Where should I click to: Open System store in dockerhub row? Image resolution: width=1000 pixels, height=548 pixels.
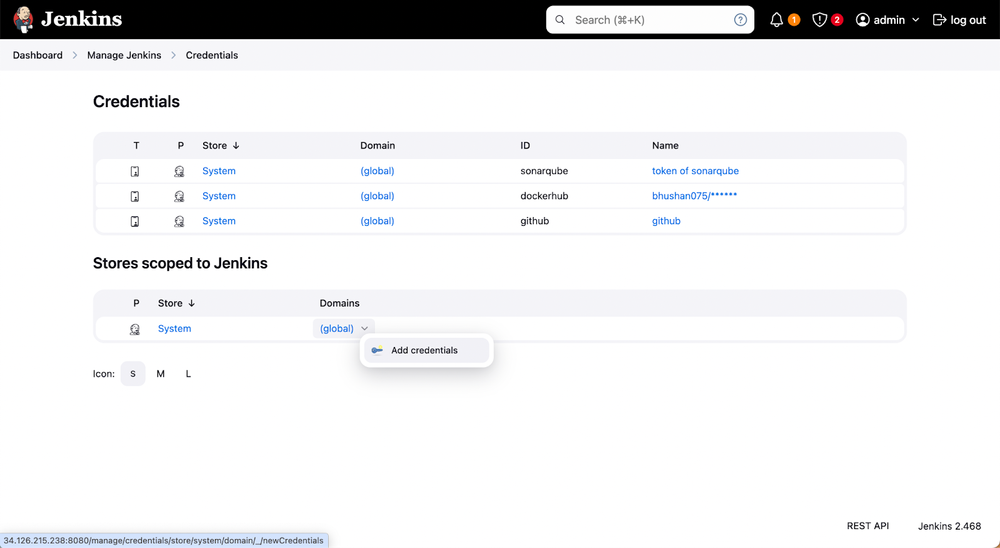[x=219, y=196]
